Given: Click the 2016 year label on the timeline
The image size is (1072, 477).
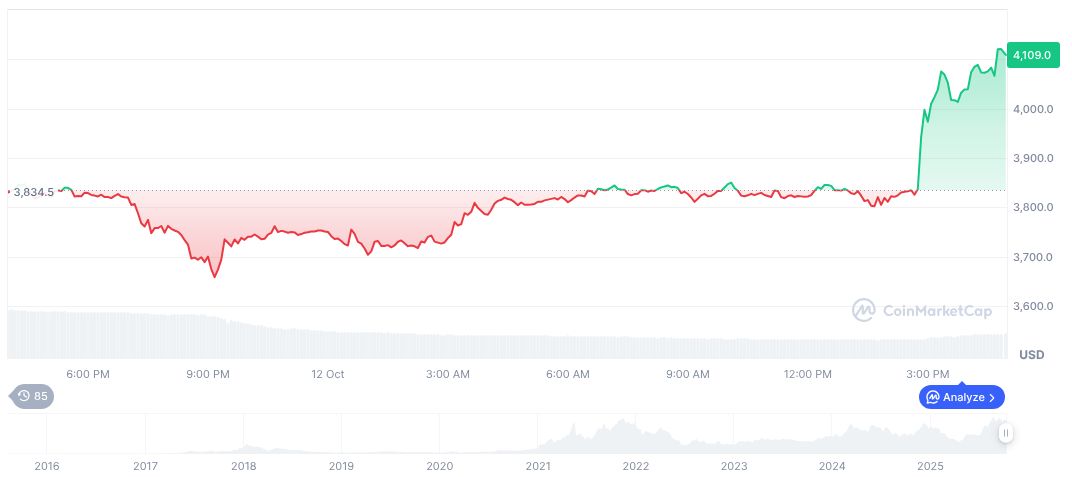Looking at the screenshot, I should tap(47, 466).
